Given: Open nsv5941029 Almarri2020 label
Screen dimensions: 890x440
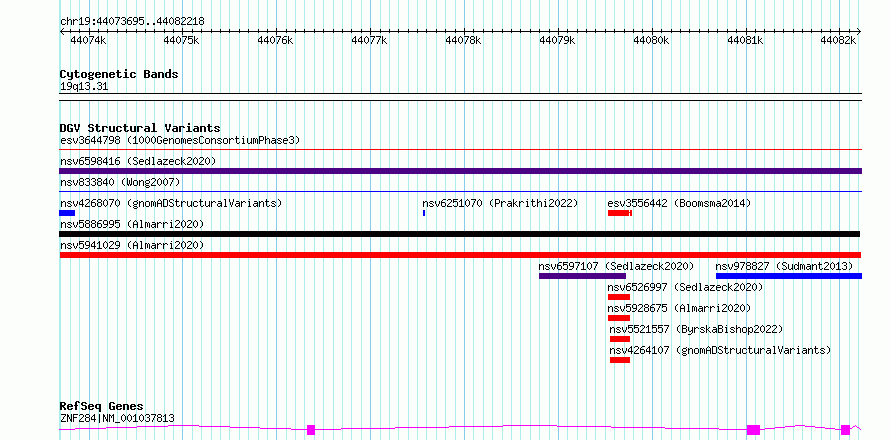Looking at the screenshot, I should tap(132, 245).
